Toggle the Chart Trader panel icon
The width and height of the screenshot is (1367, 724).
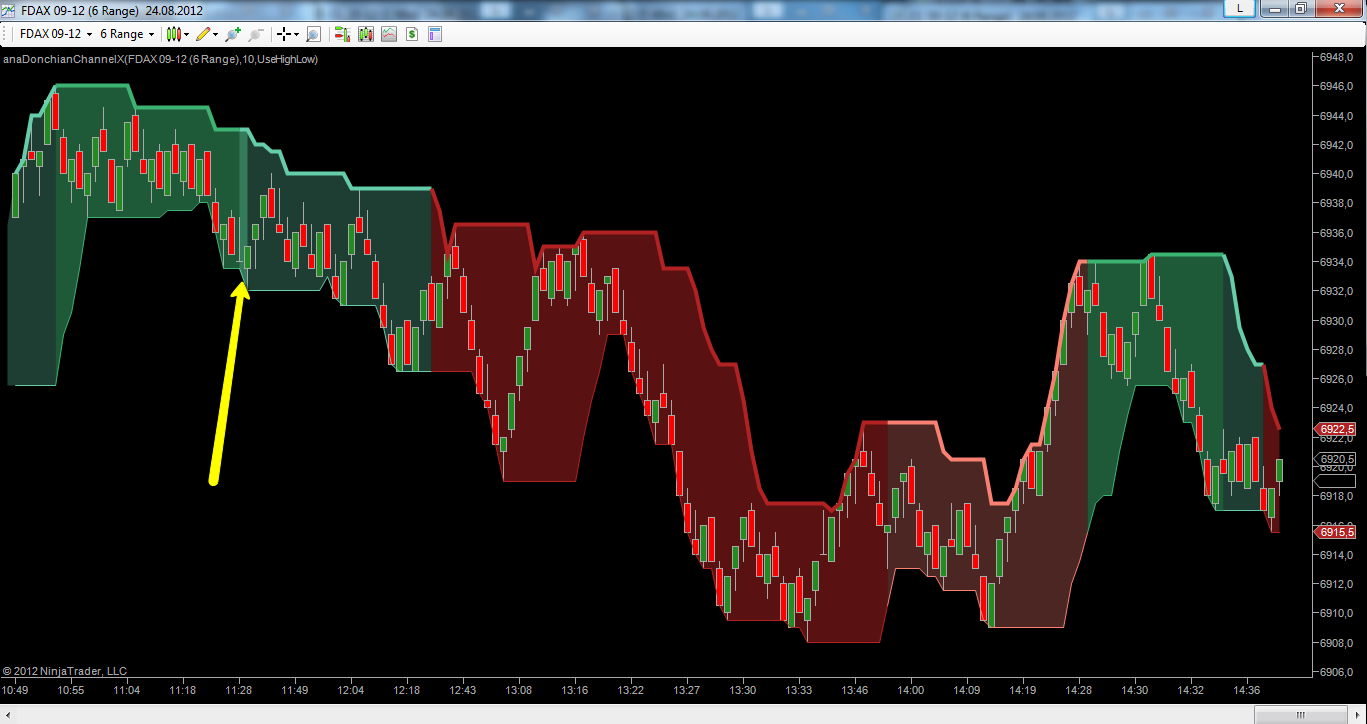(x=342, y=34)
